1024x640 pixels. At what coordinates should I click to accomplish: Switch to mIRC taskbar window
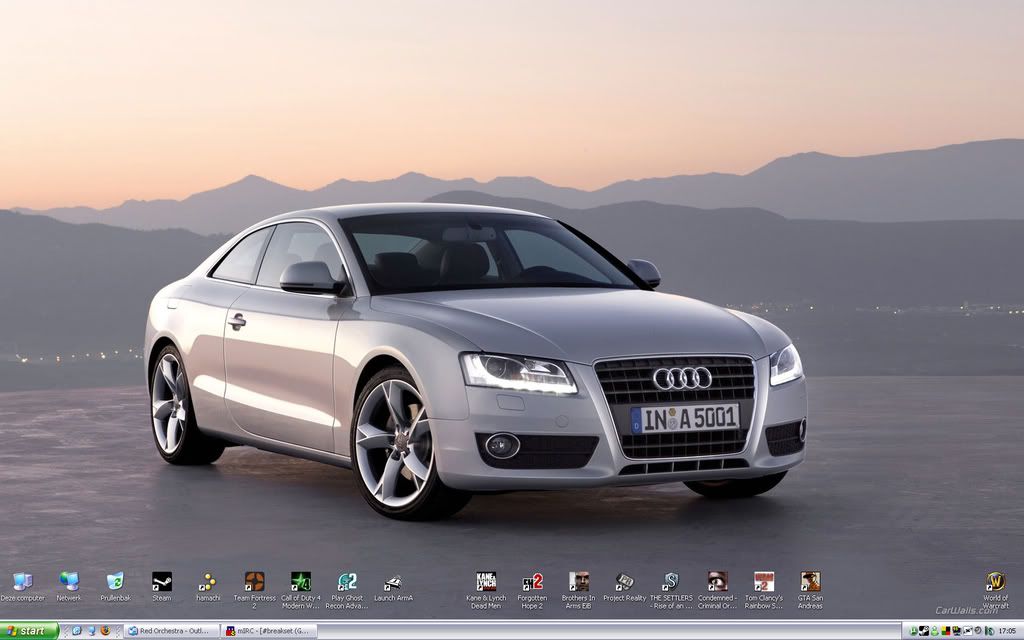(x=270, y=631)
